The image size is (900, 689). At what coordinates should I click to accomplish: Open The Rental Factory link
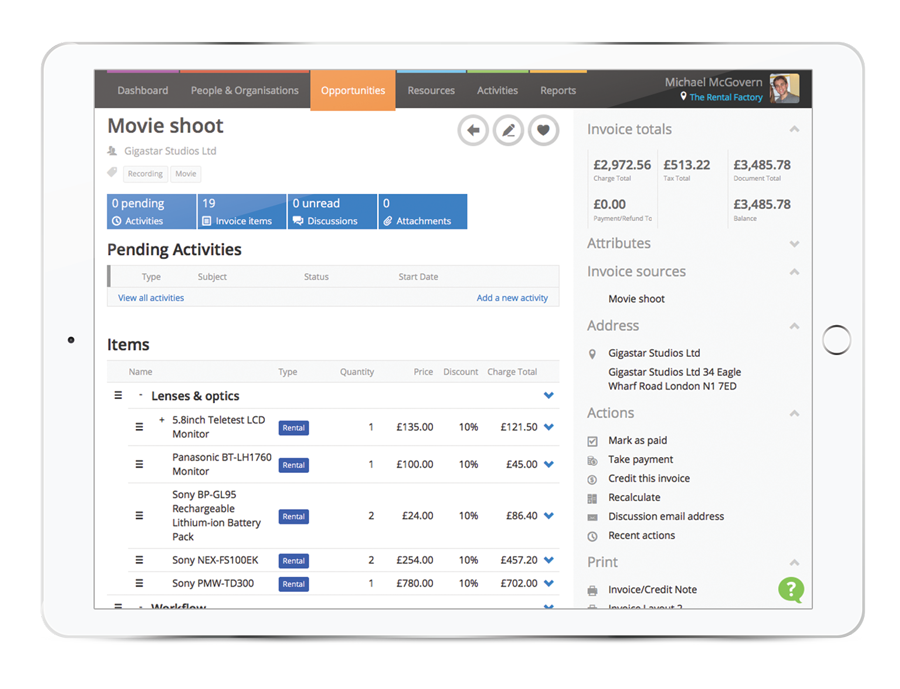726,97
